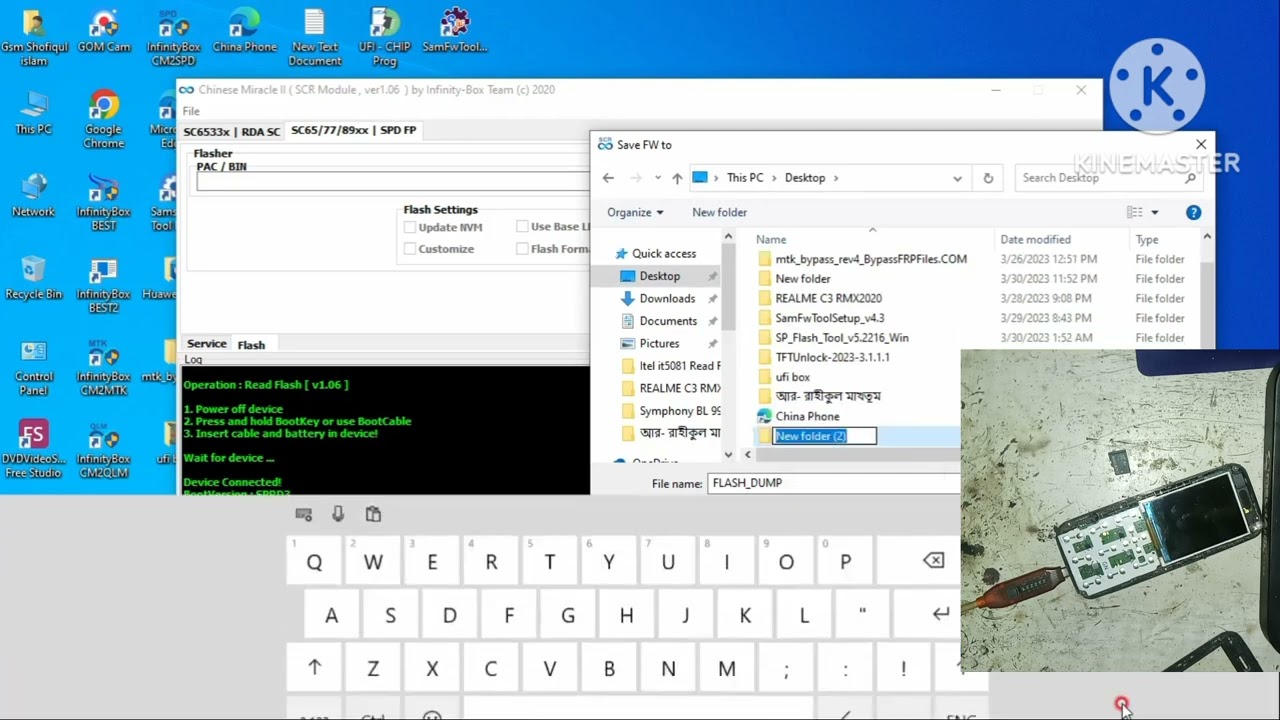The image size is (1280, 720).
Task: Click the PAC / BIN path field
Action: click(x=393, y=181)
